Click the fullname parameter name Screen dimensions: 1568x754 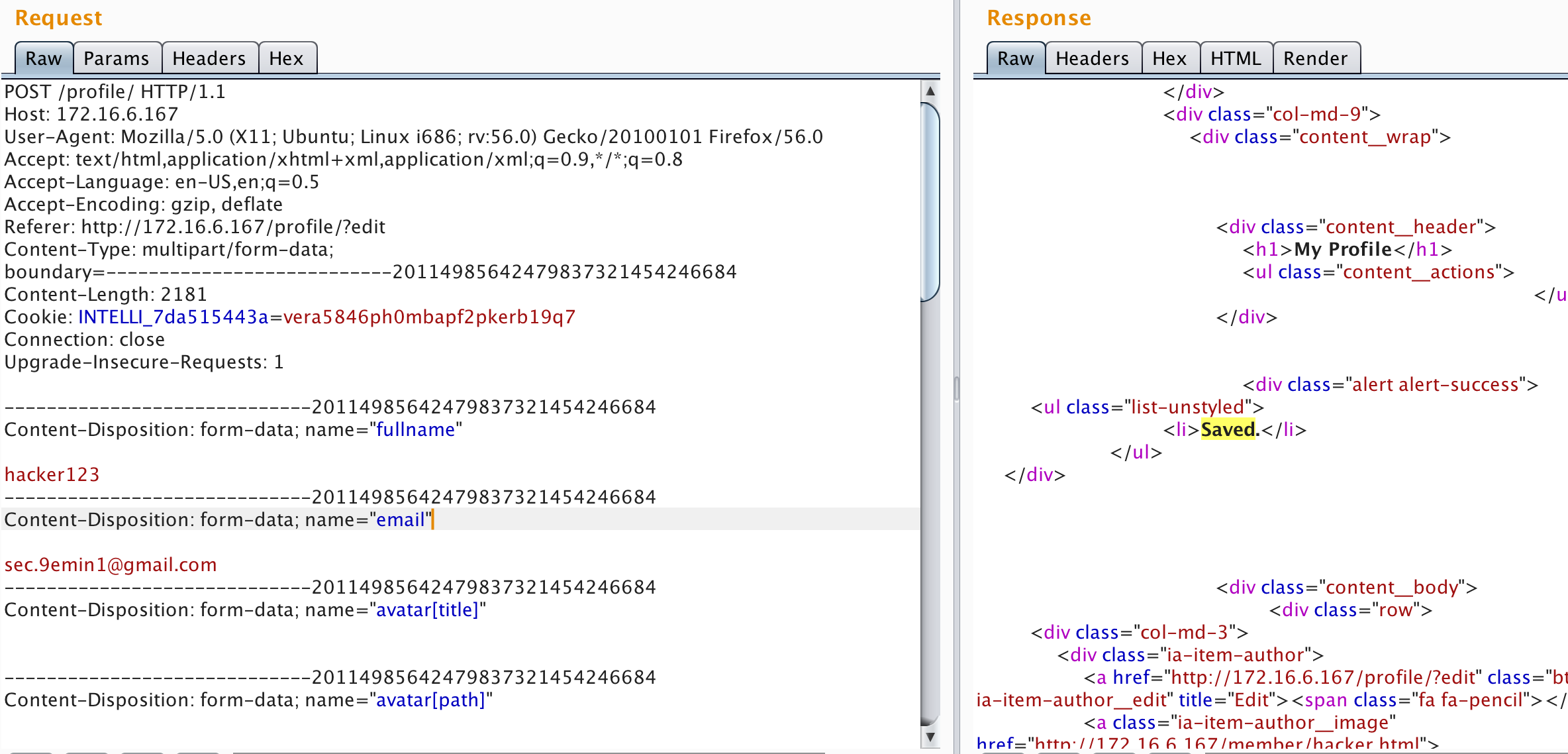coord(415,429)
